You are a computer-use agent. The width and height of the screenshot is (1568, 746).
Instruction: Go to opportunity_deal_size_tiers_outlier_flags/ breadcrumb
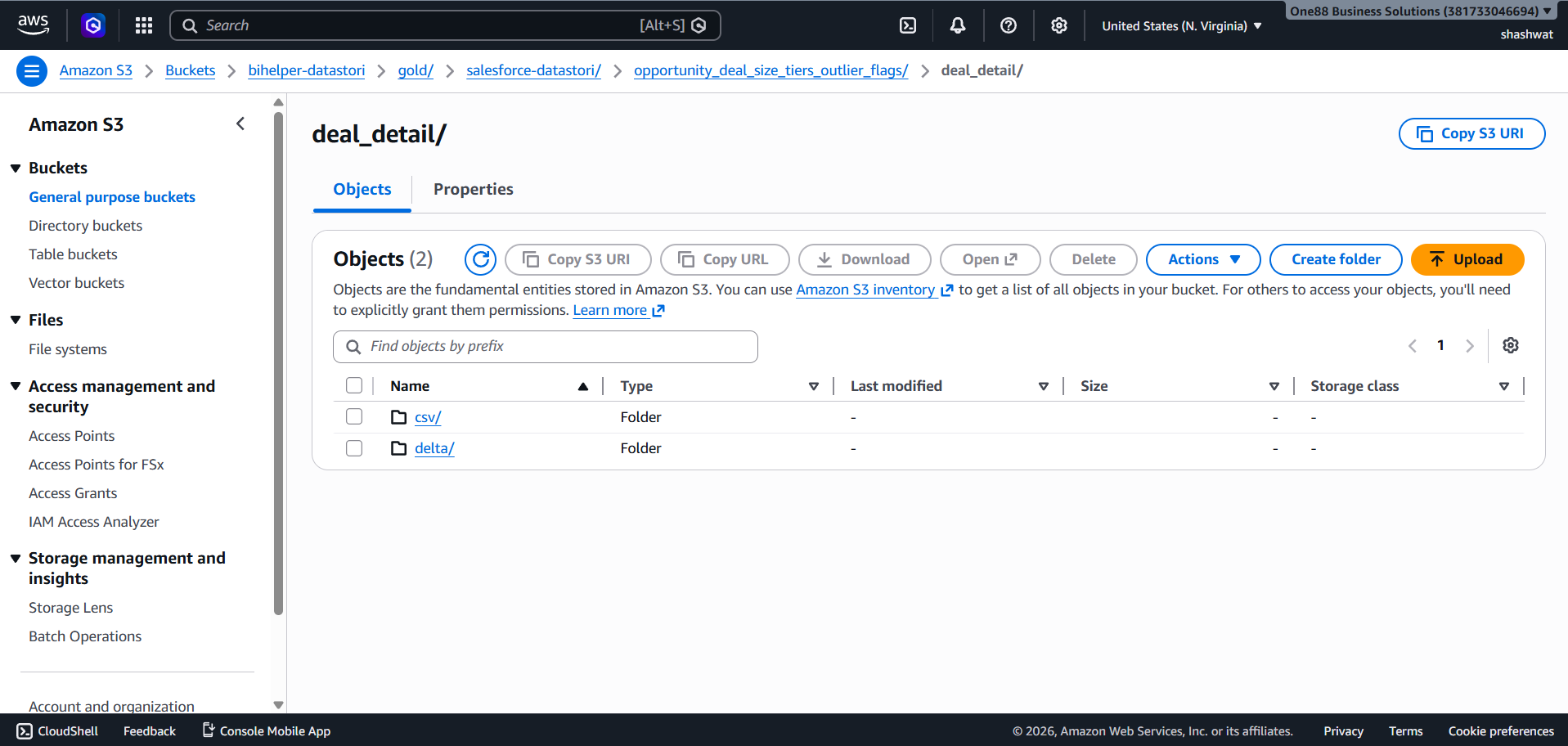771,70
